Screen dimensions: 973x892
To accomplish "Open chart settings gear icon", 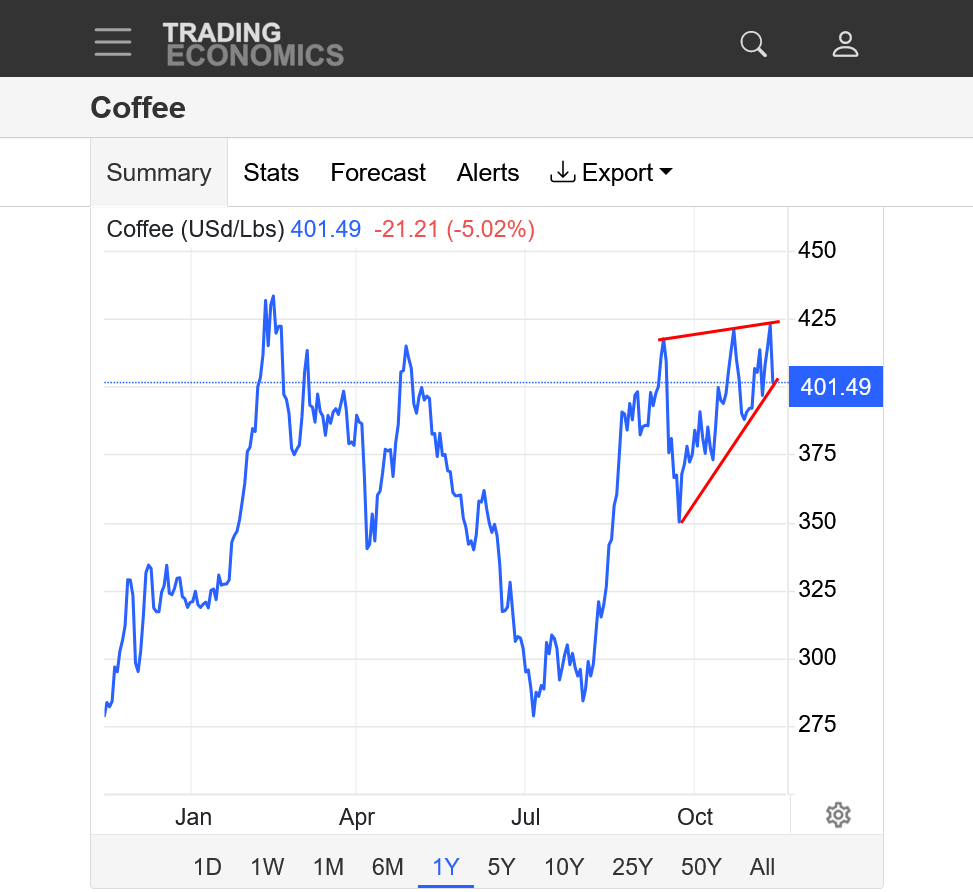I will [838, 815].
